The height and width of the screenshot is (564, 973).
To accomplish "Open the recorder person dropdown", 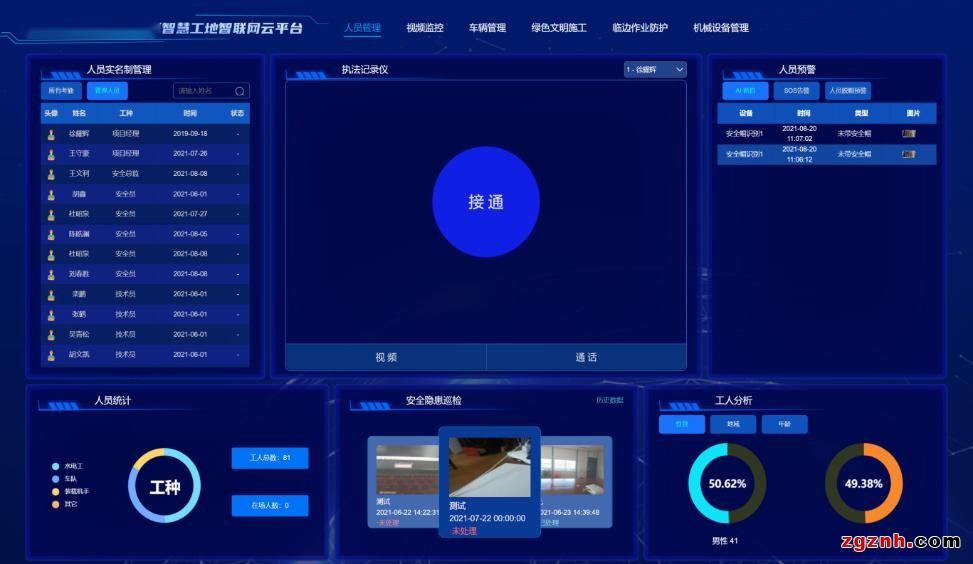I will [x=655, y=70].
